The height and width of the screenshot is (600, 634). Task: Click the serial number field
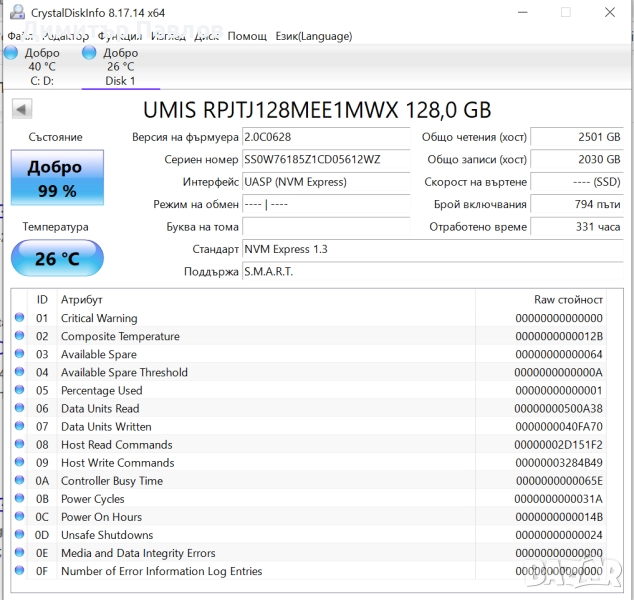tap(326, 159)
